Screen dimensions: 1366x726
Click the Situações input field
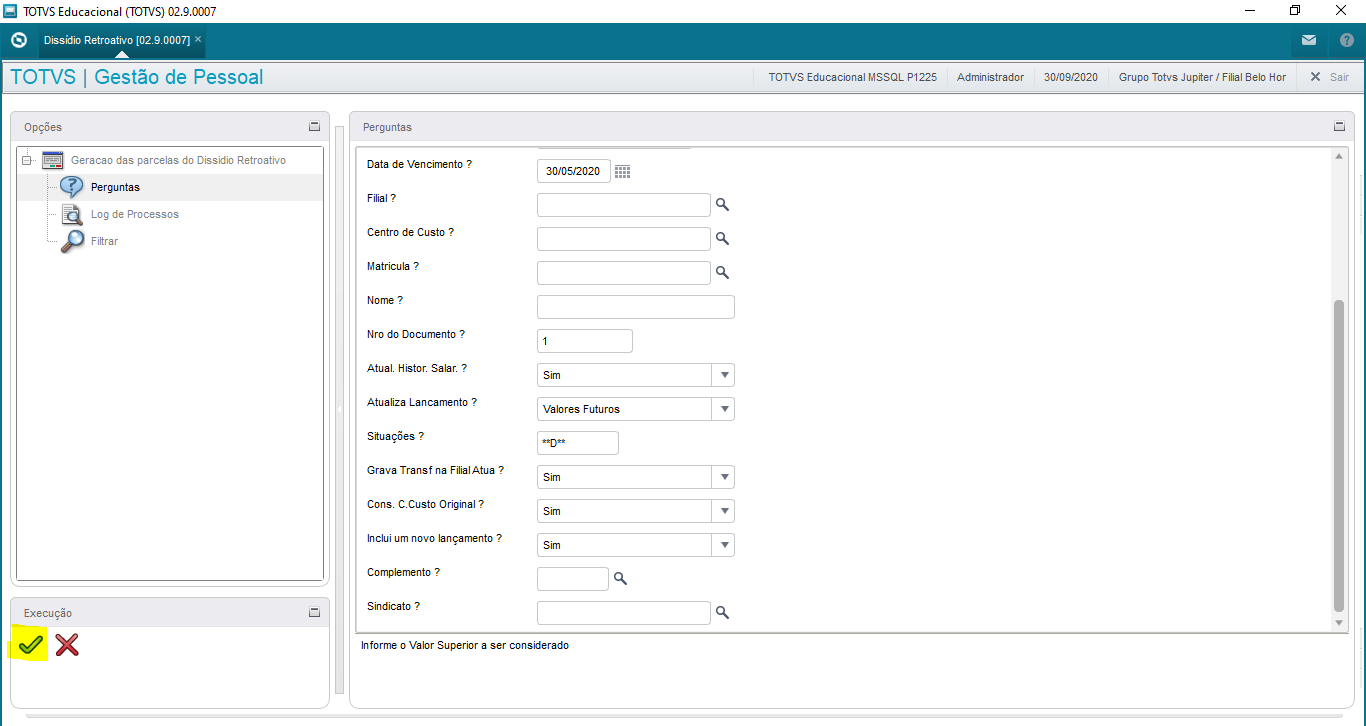pyautogui.click(x=578, y=443)
